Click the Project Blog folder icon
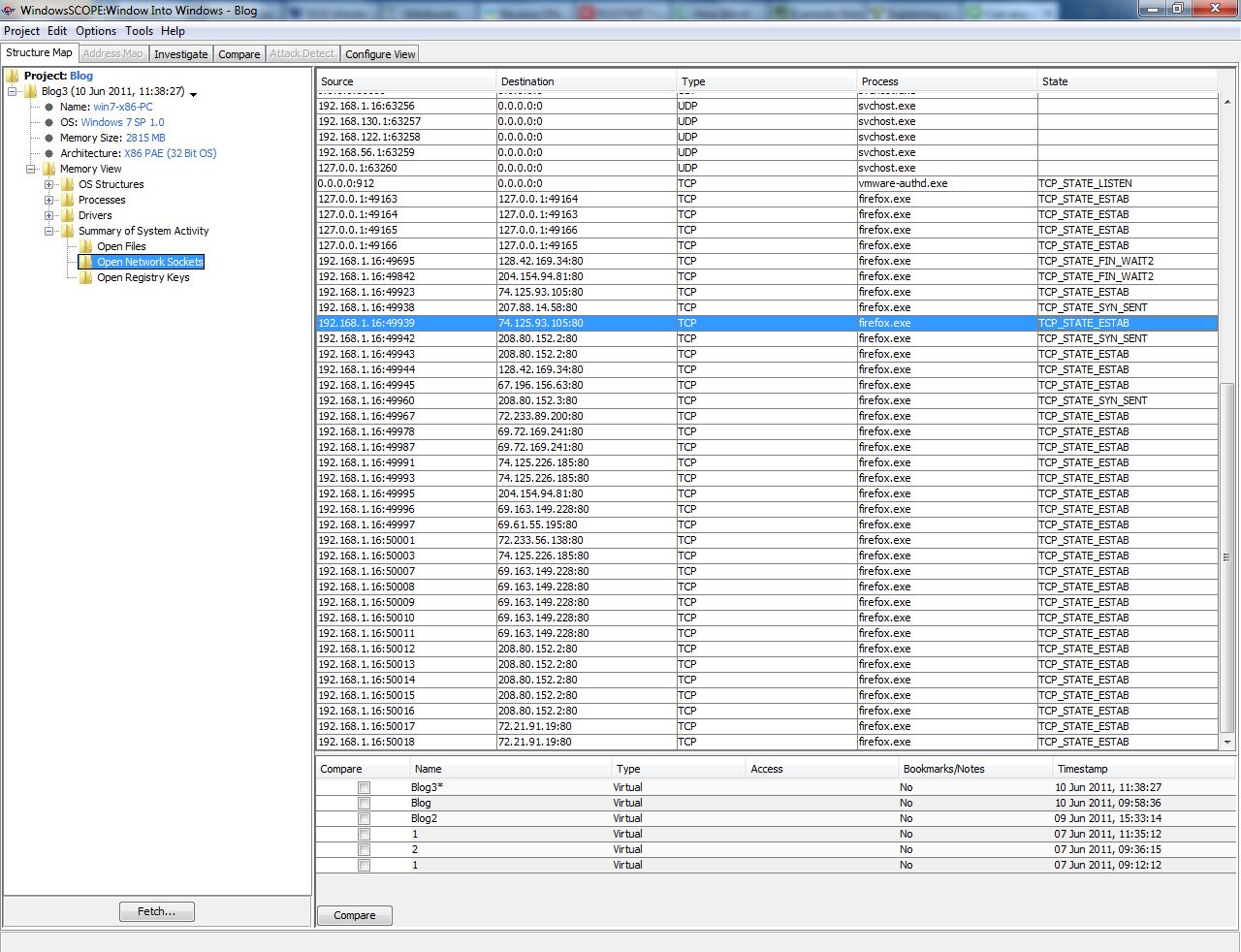This screenshot has width=1241, height=952. pyautogui.click(x=13, y=76)
